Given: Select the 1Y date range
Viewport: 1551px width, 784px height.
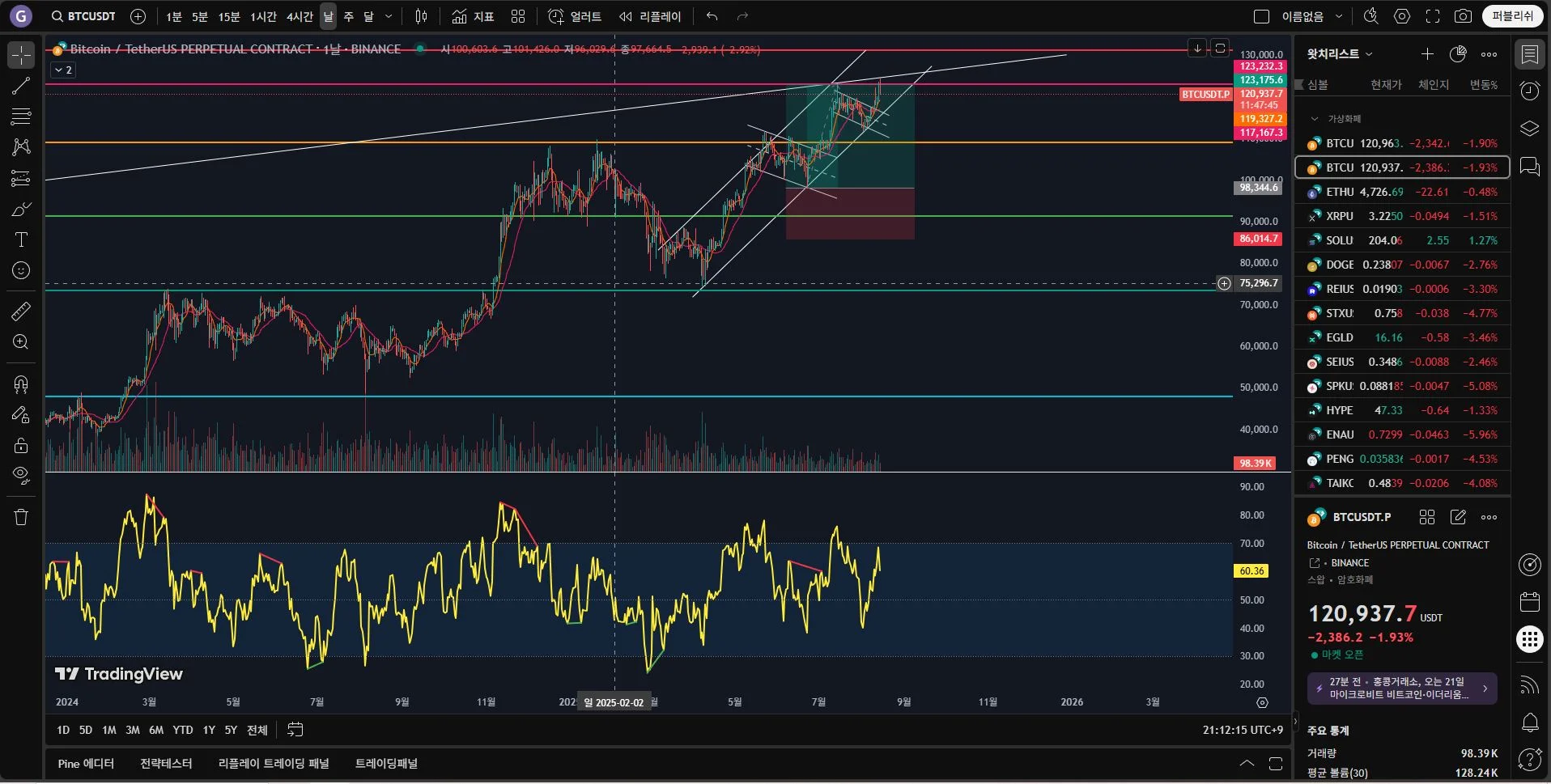Looking at the screenshot, I should (x=209, y=730).
